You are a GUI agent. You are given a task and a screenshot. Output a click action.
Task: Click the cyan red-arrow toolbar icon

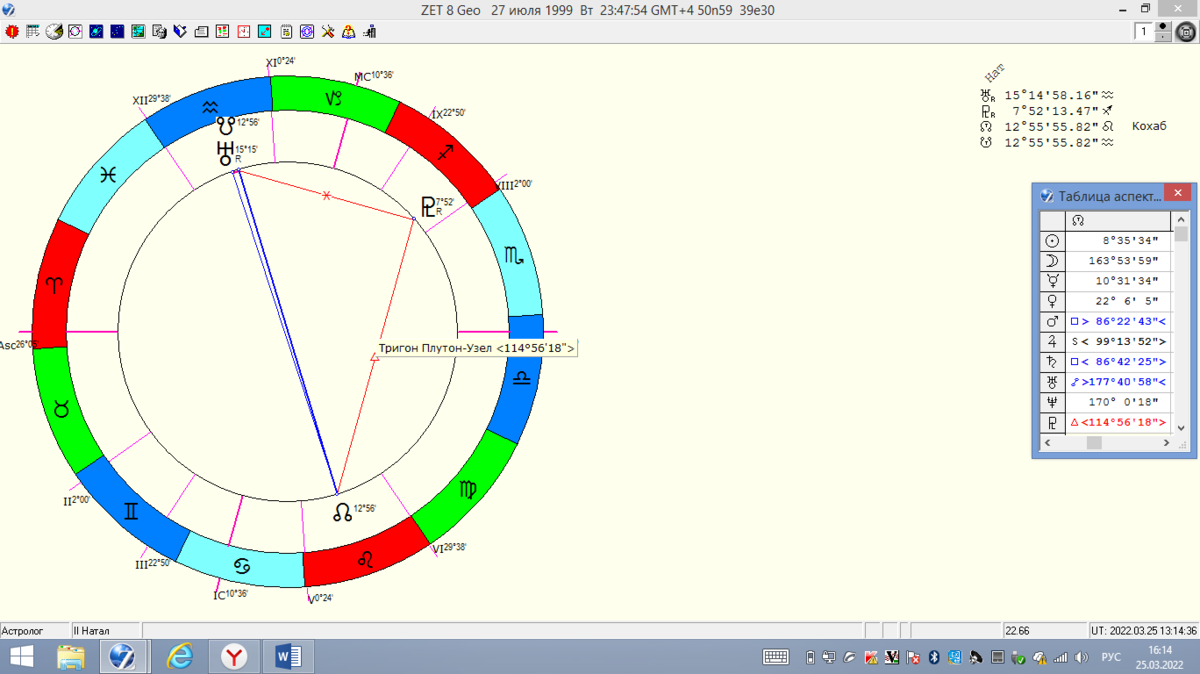[x=264, y=32]
